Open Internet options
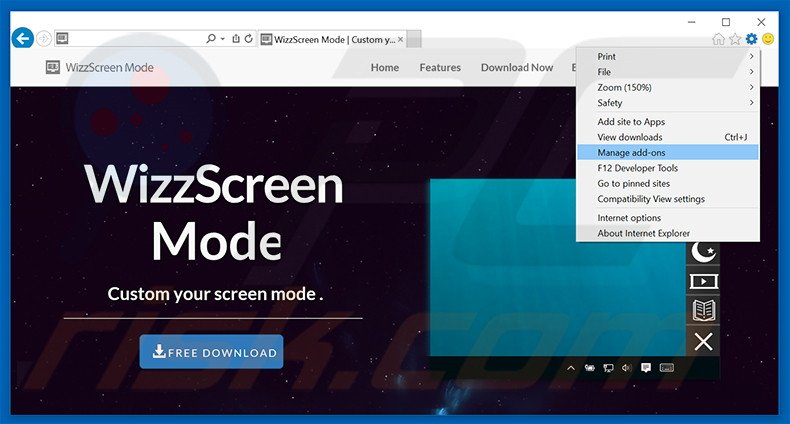Screen dimensions: 790x424 668,218
